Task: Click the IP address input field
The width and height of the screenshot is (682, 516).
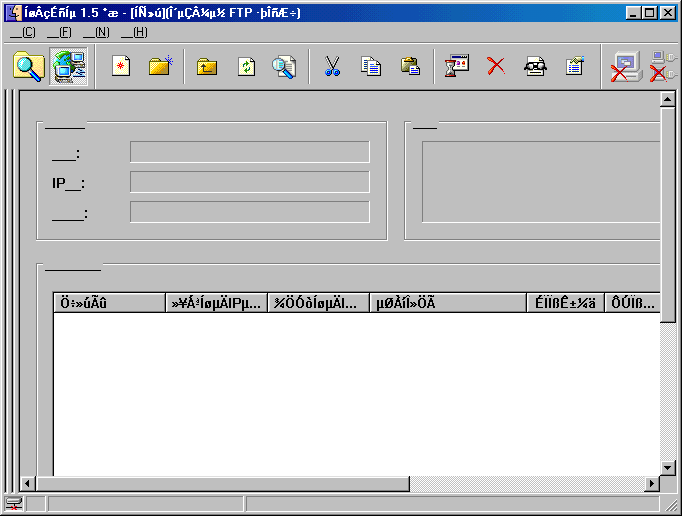Action: click(249, 182)
